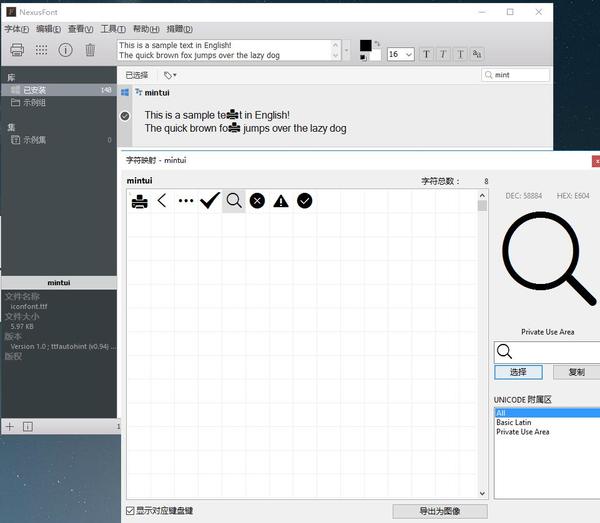Click the mintui header in details panel
This screenshot has width=600, height=523.
point(59,283)
